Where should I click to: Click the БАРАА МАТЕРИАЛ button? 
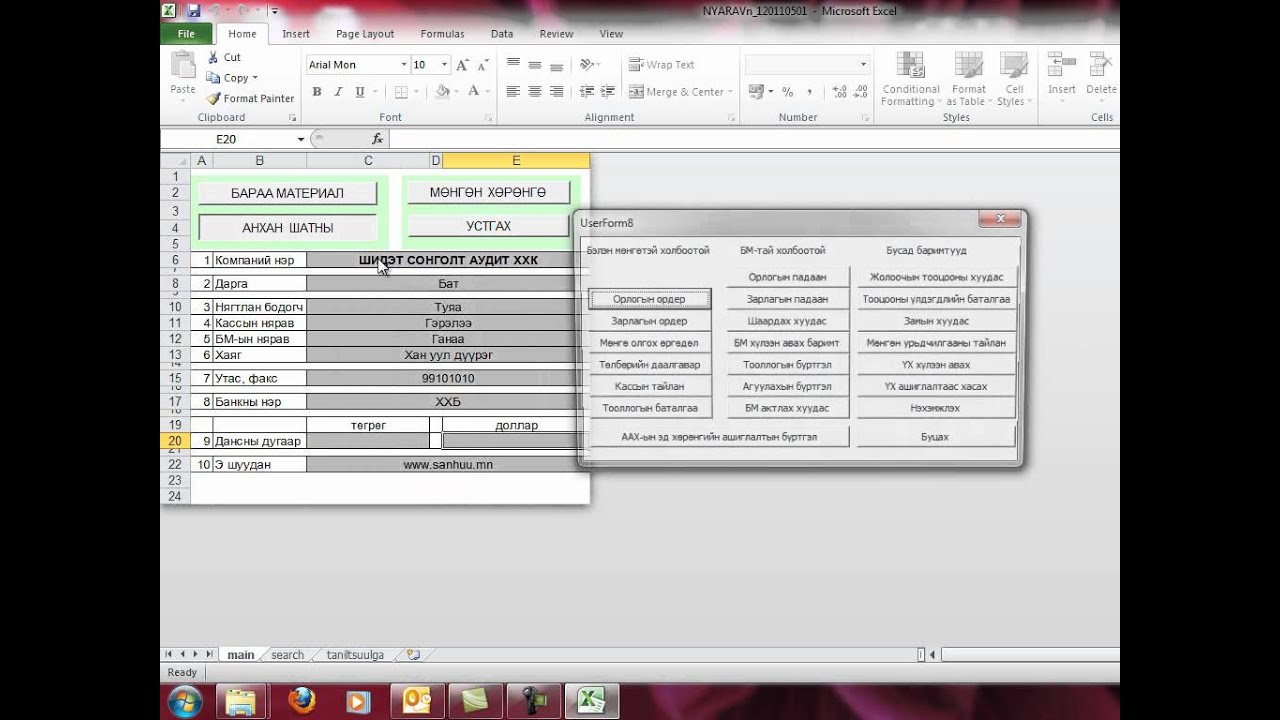click(x=287, y=193)
